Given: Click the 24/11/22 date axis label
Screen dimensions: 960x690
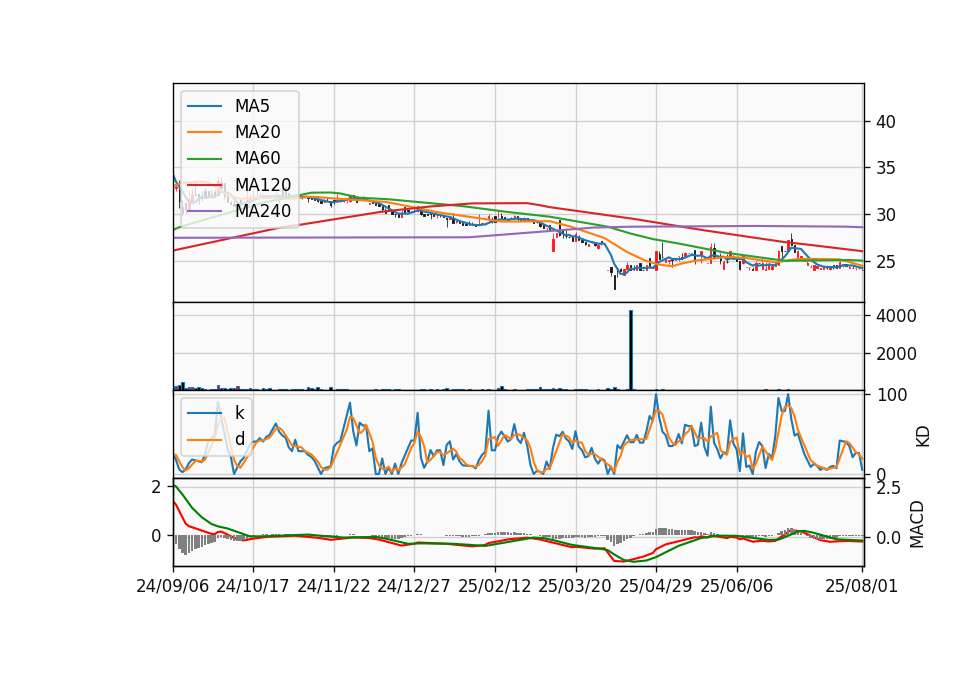Looking at the screenshot, I should coord(334,586).
